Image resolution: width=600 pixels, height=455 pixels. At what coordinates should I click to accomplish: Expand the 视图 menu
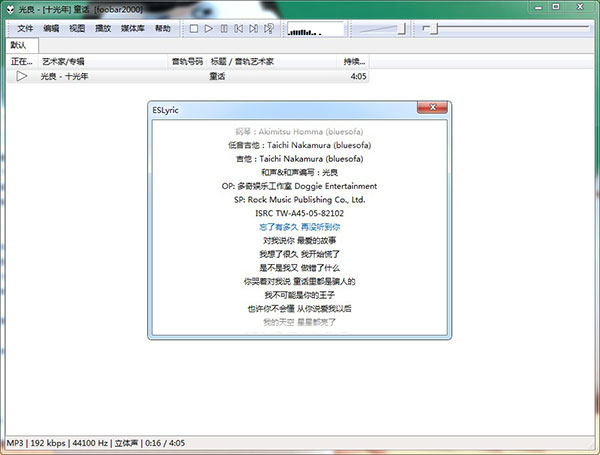[78, 29]
